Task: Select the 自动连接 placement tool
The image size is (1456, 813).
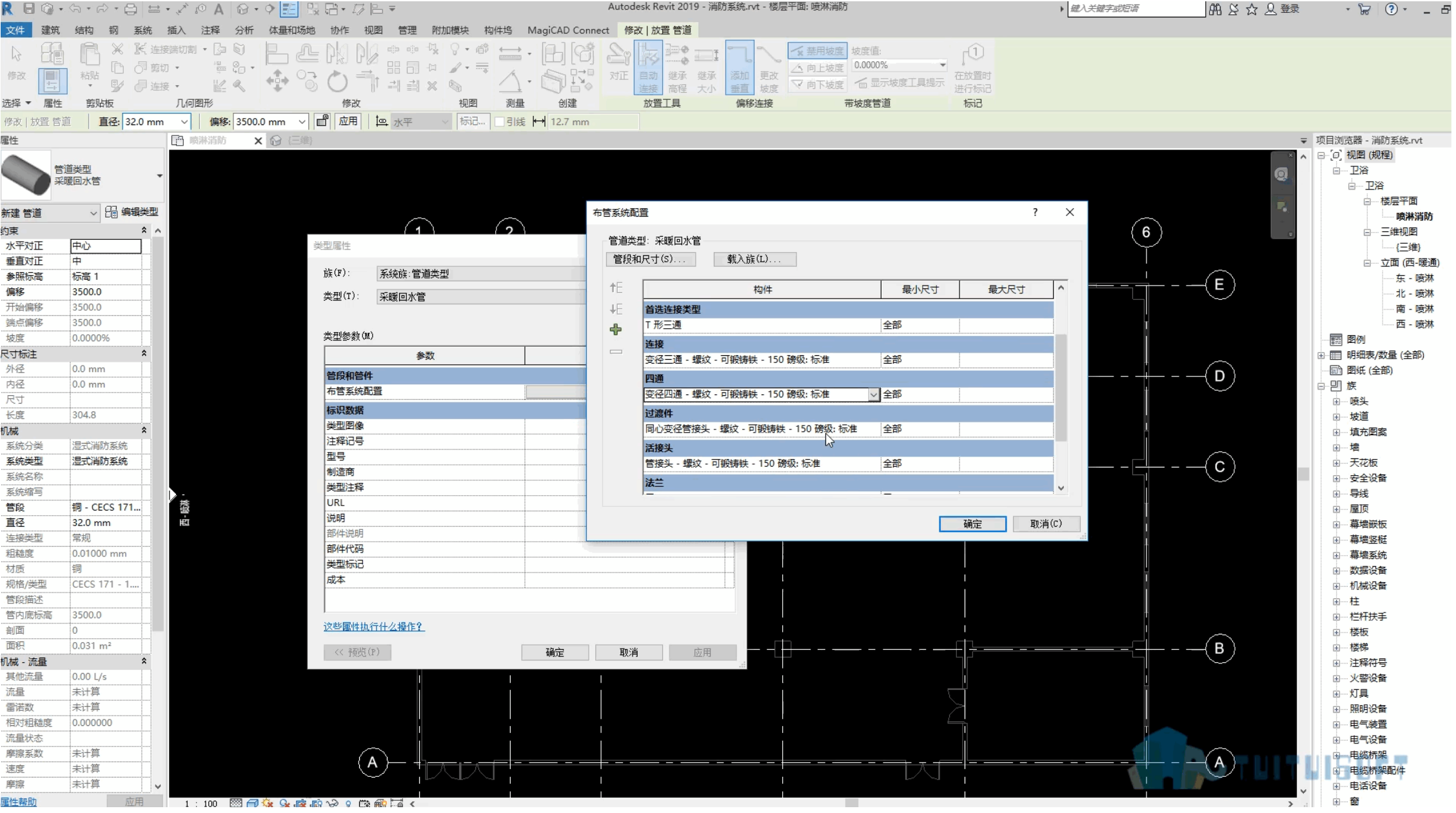Action: 648,67
